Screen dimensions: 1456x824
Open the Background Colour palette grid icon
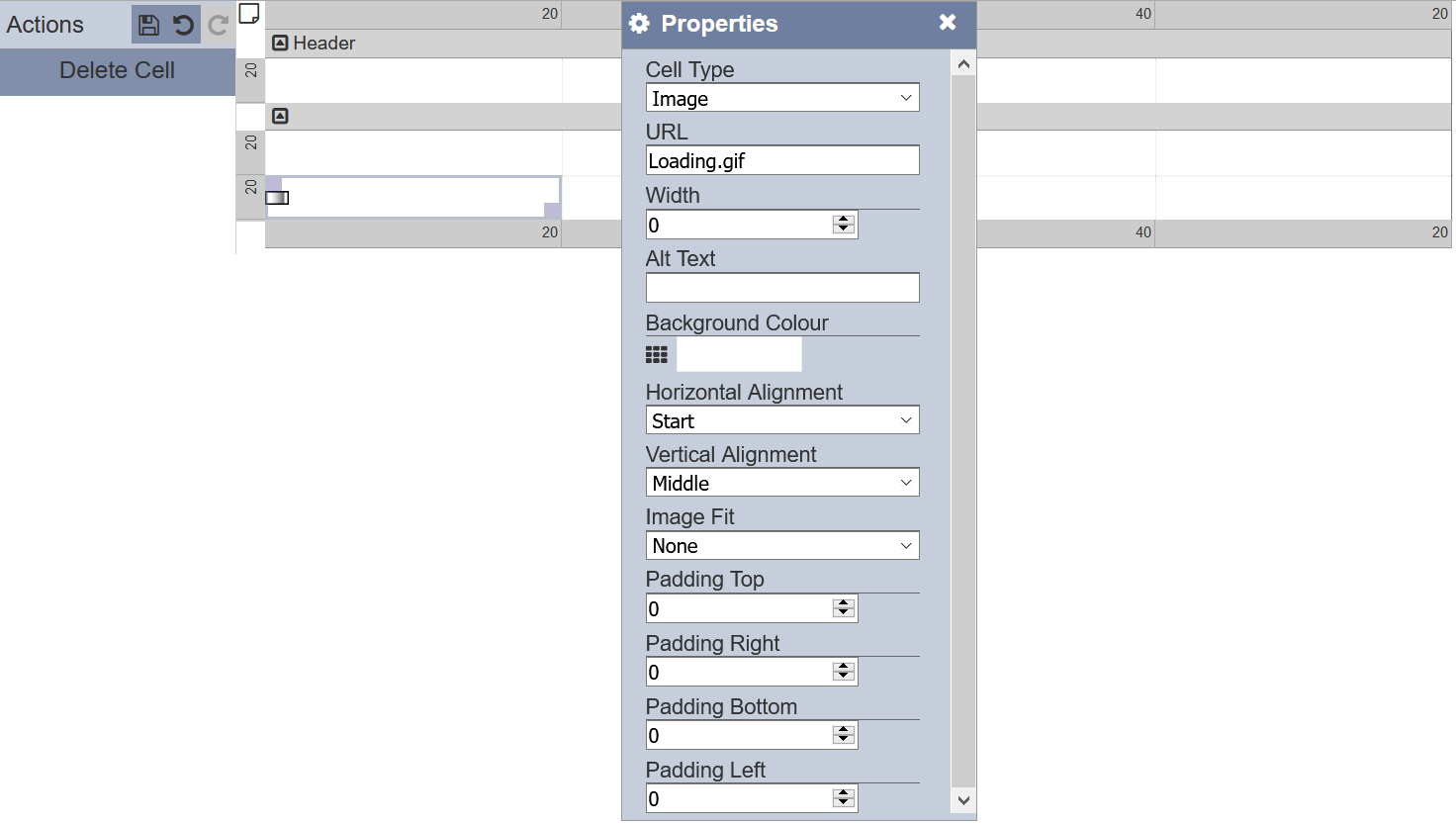657,354
